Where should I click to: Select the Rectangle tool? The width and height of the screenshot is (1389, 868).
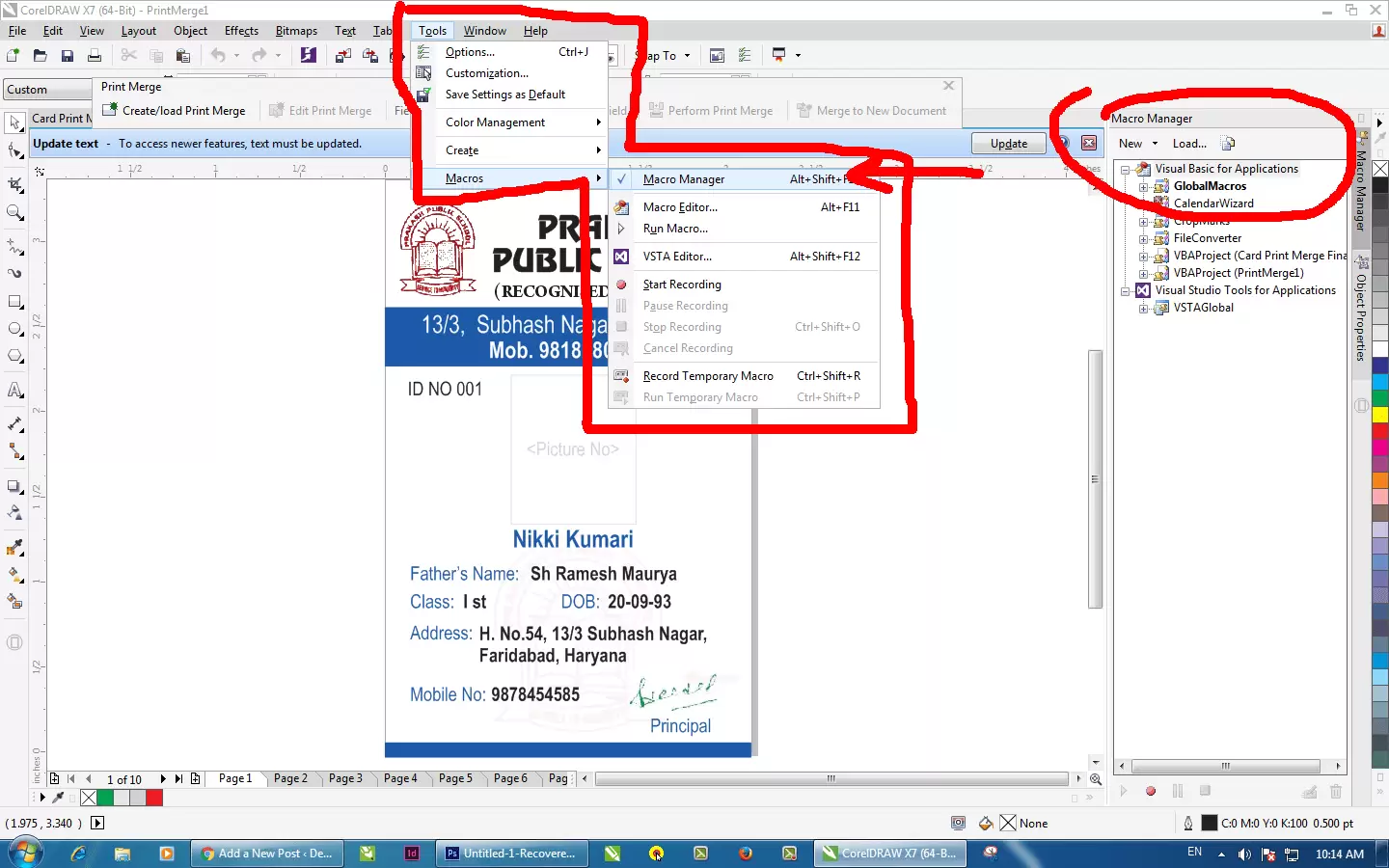coord(15,302)
